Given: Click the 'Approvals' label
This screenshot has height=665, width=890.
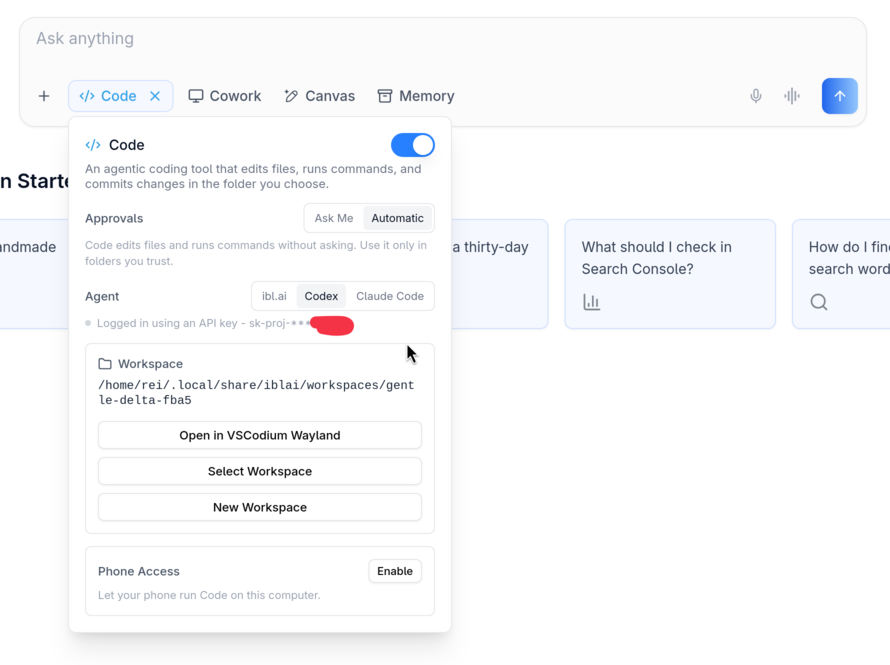Looking at the screenshot, I should [114, 218].
